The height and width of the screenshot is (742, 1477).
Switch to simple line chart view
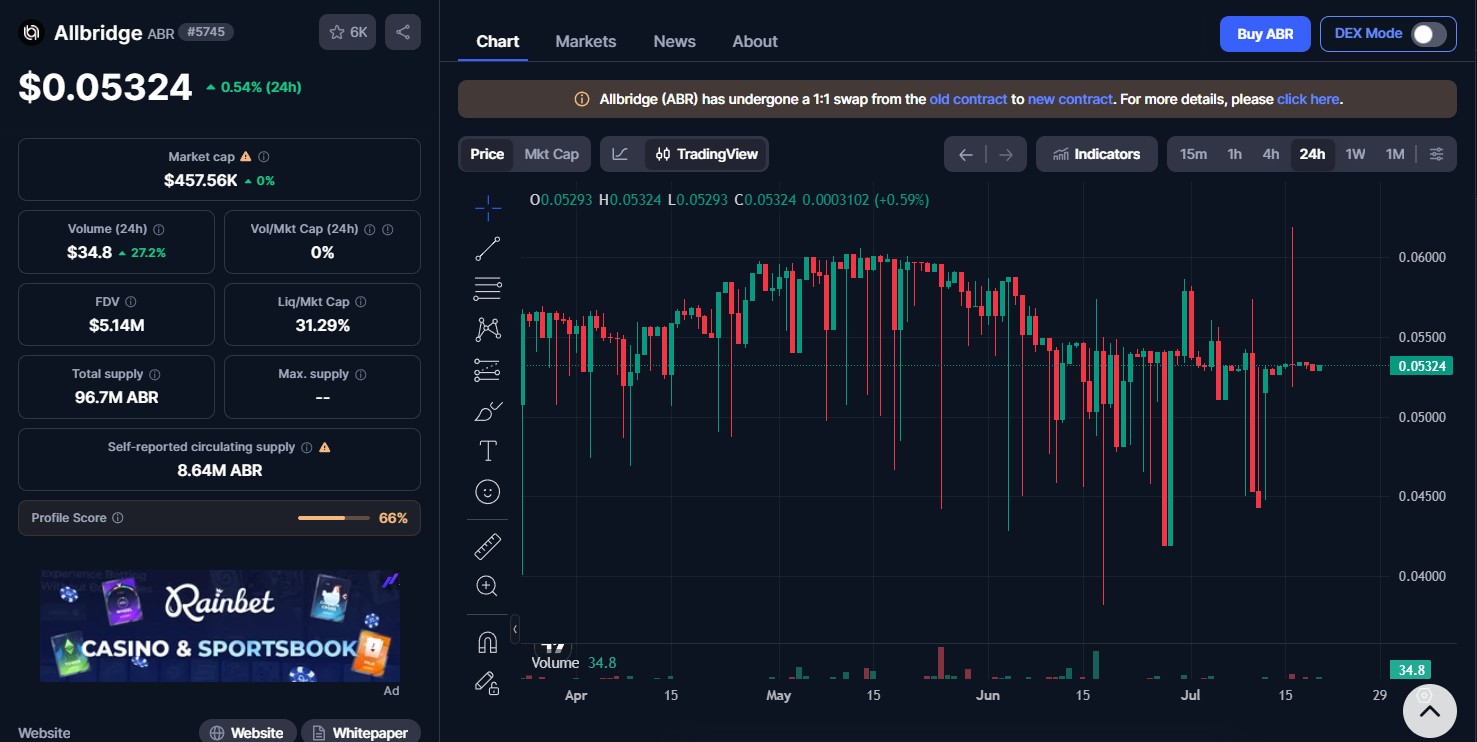pos(621,154)
